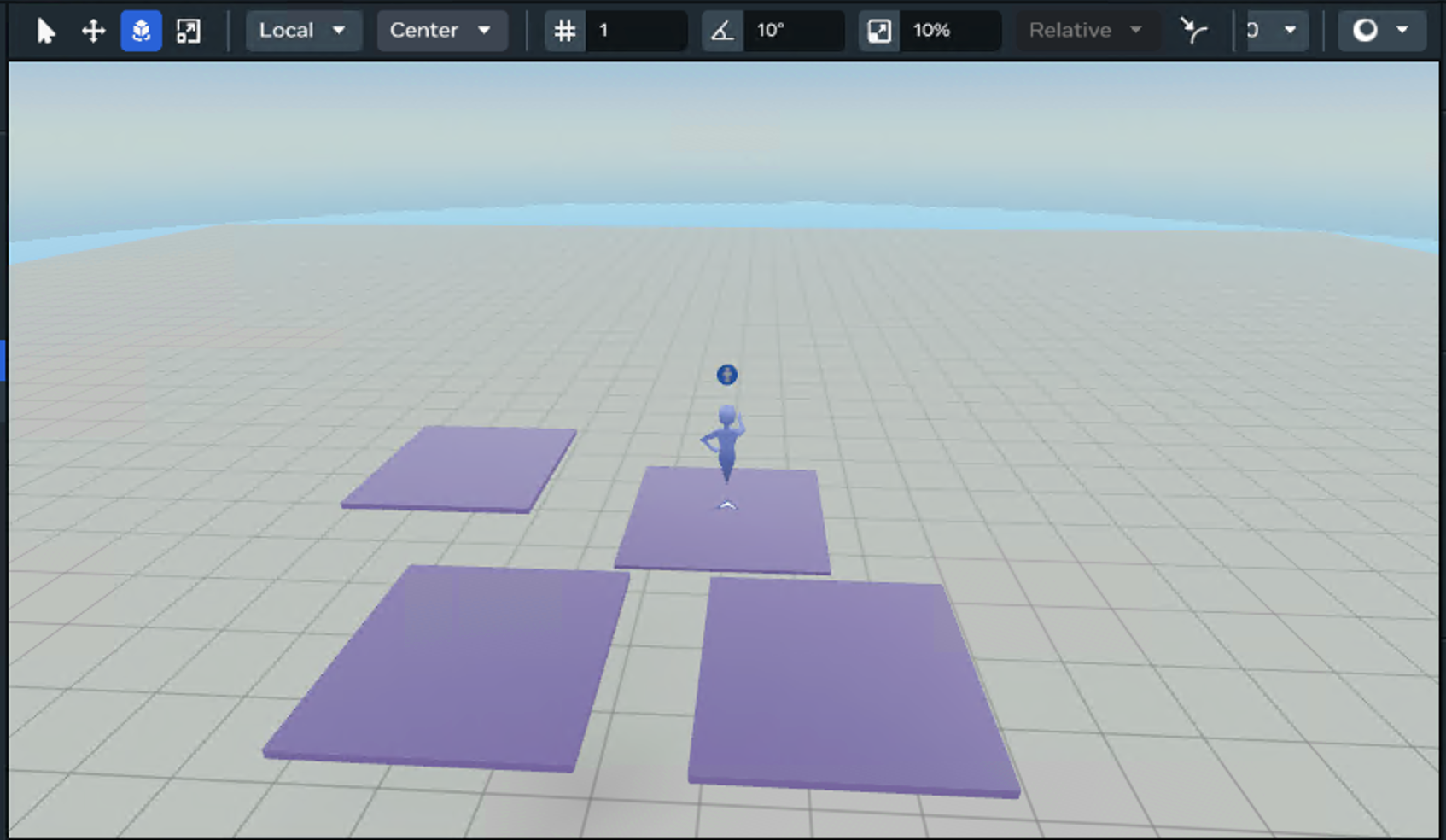Toggle scale snapping
The height and width of the screenshot is (840, 1446).
click(x=879, y=31)
